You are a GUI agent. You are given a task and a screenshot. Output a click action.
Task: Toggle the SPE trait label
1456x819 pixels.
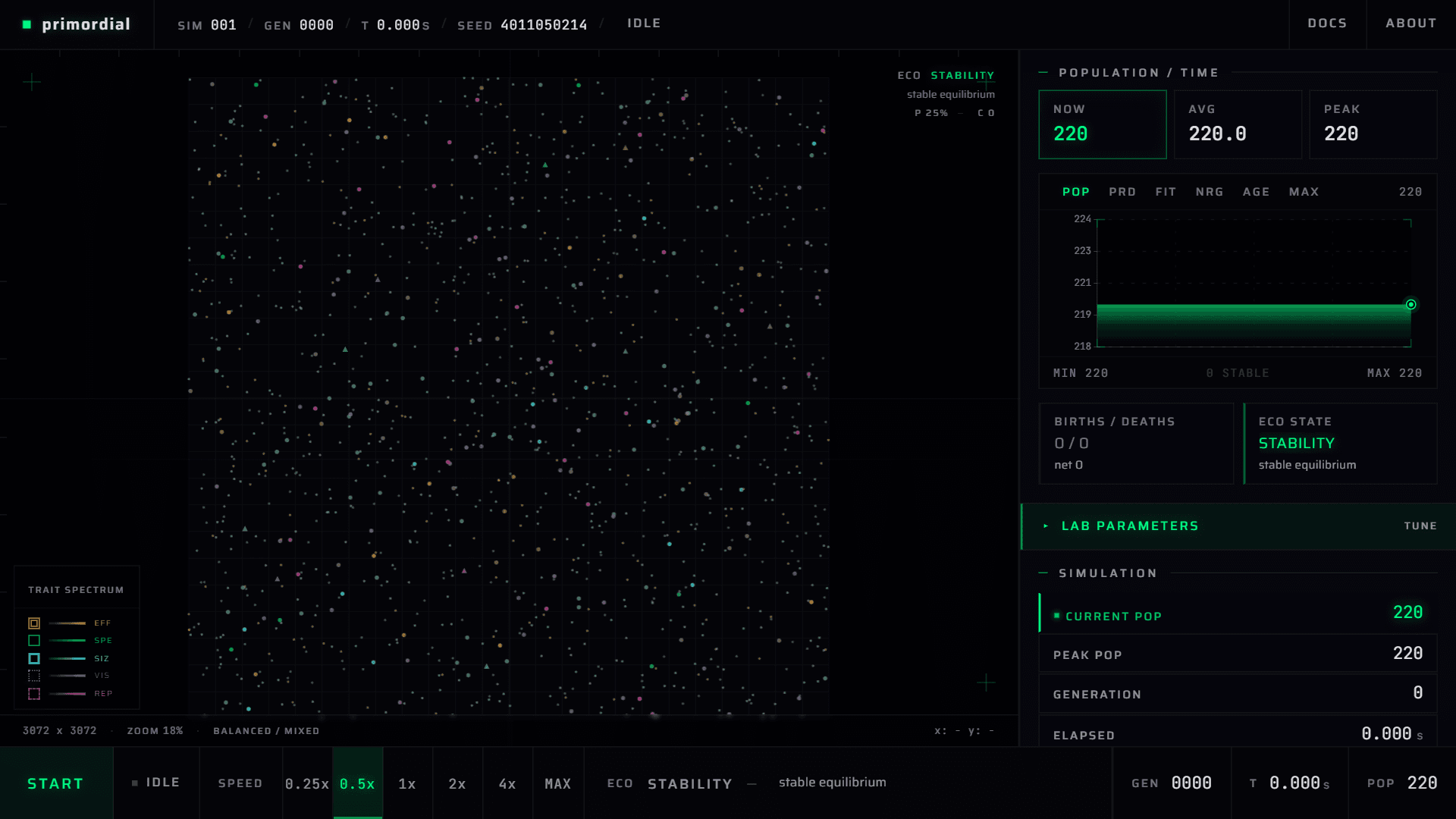tap(103, 641)
